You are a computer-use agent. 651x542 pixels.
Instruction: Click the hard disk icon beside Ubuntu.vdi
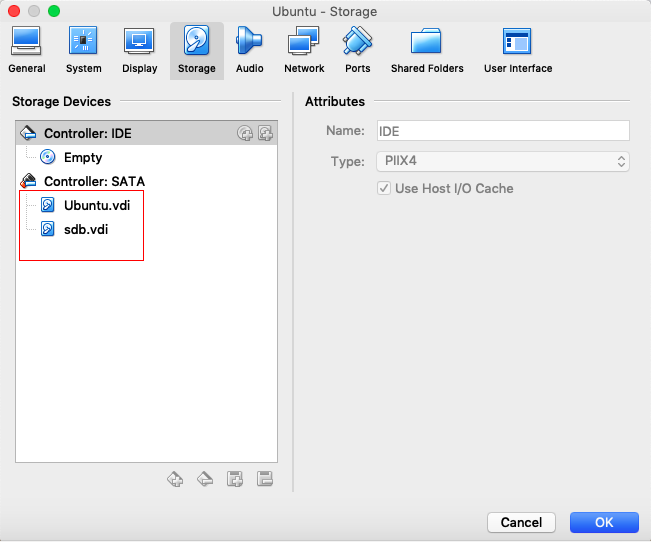pos(48,205)
